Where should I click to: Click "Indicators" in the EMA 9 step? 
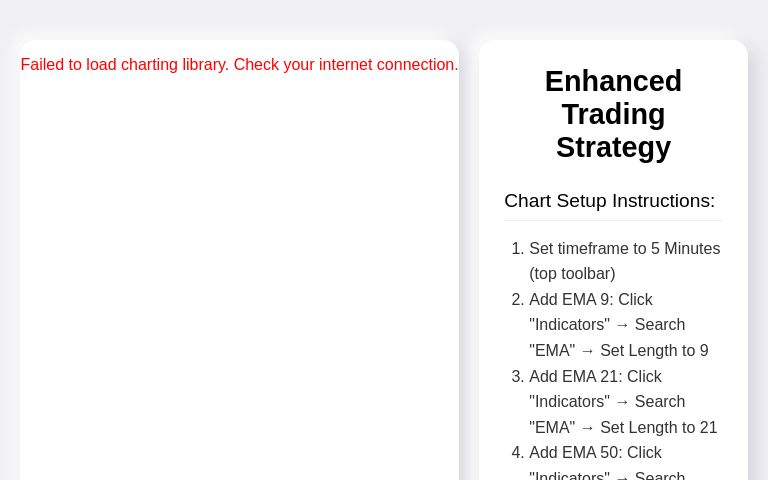click(569, 325)
